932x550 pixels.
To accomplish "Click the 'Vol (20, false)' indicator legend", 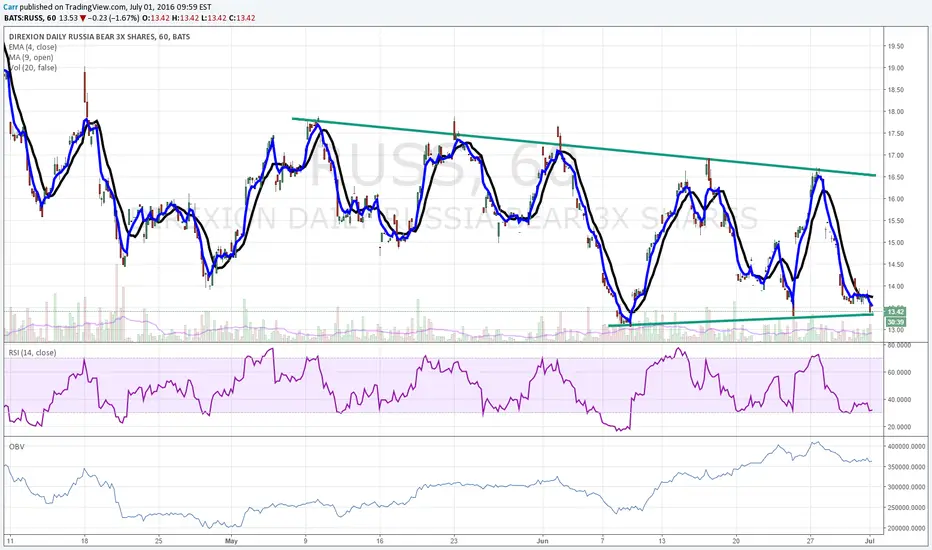I will point(33,68).
